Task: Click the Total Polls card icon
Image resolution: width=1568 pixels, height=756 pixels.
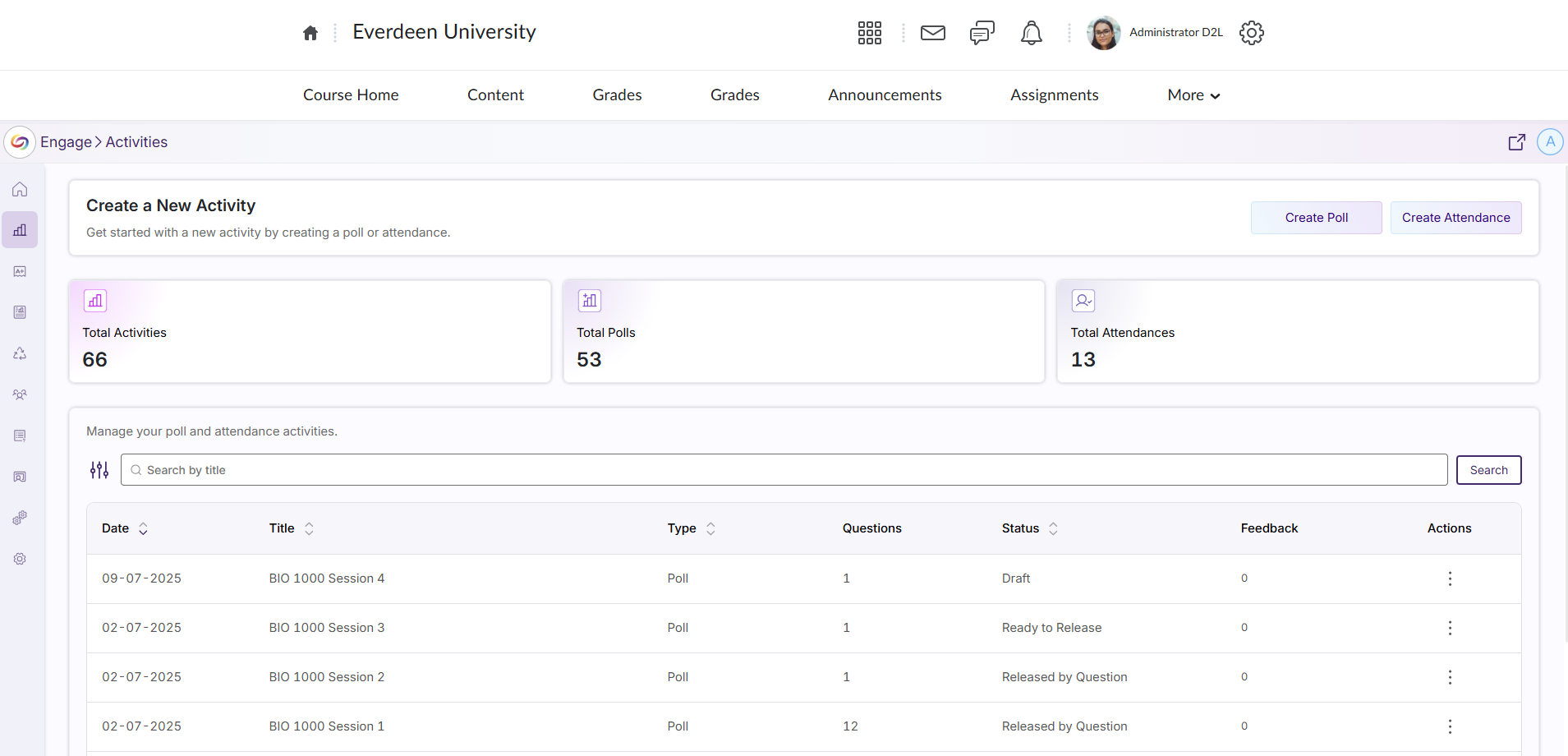Action: pos(590,301)
